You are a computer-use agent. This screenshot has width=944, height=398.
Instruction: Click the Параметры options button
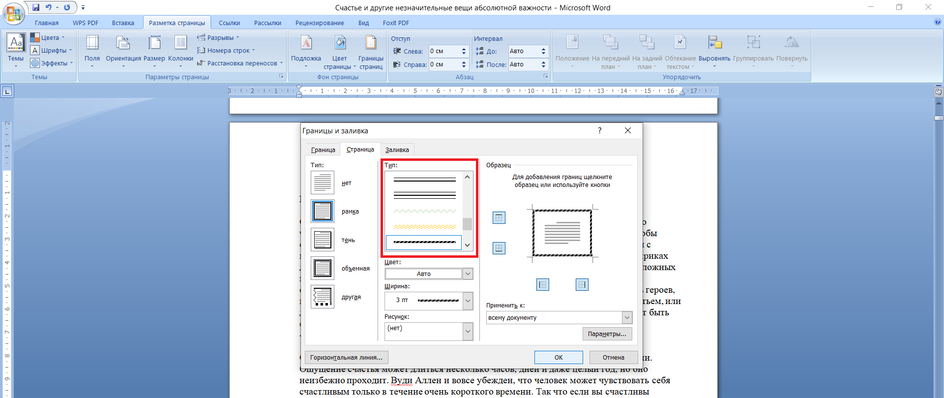(607, 333)
